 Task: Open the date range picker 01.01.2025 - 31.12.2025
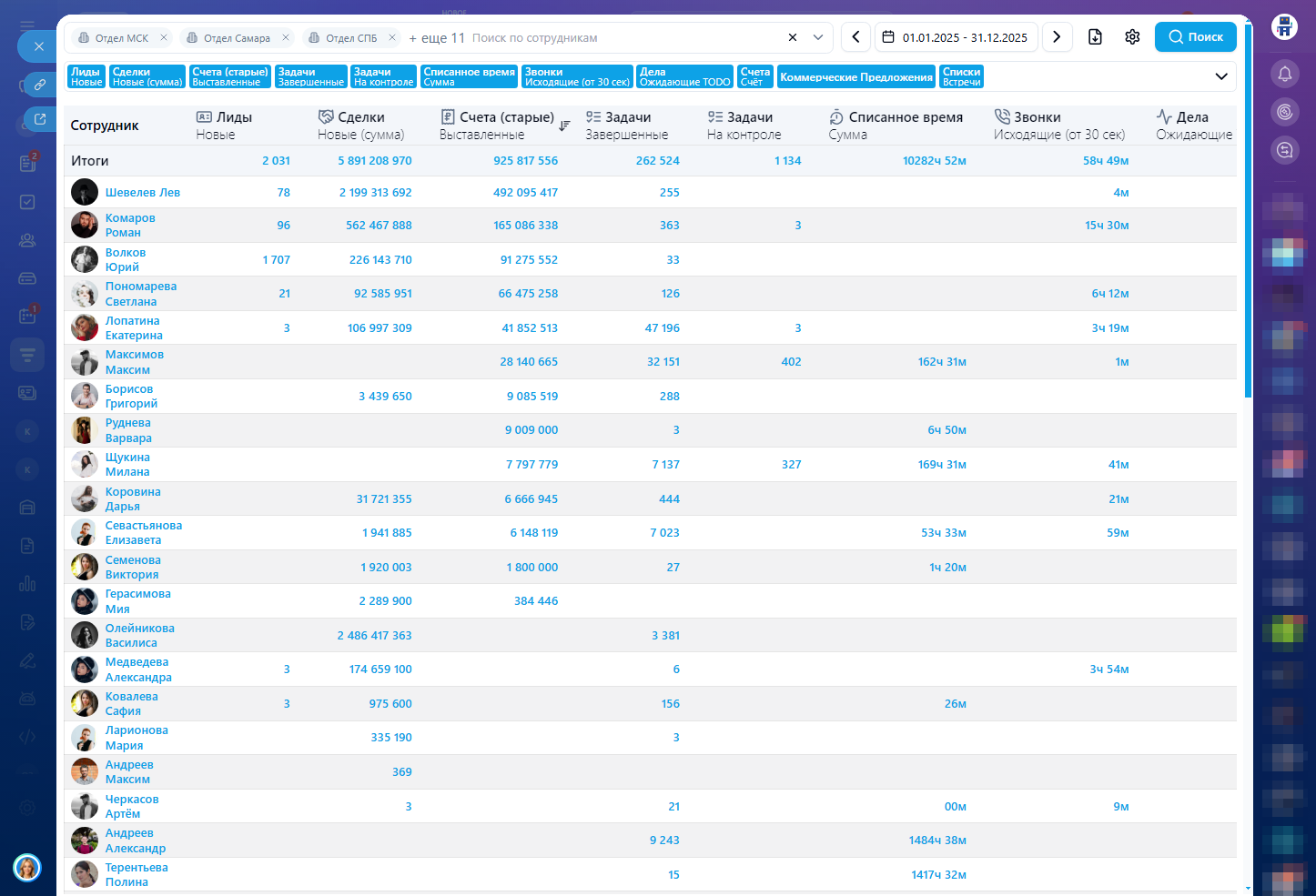tap(957, 37)
